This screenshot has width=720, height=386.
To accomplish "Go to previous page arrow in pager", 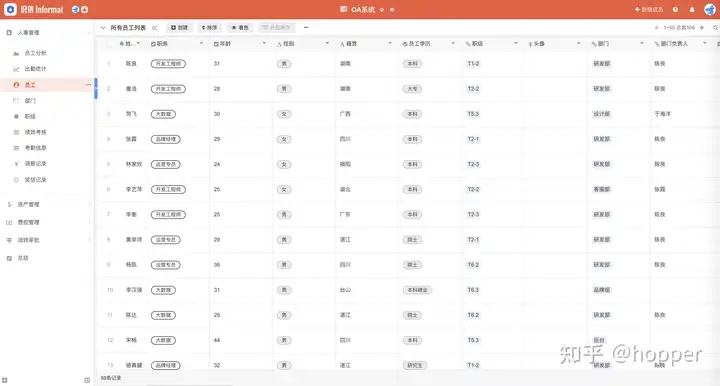I will [657, 28].
